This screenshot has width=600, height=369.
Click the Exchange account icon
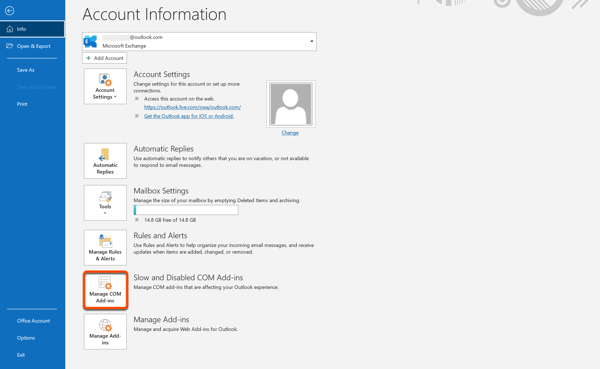point(91,41)
